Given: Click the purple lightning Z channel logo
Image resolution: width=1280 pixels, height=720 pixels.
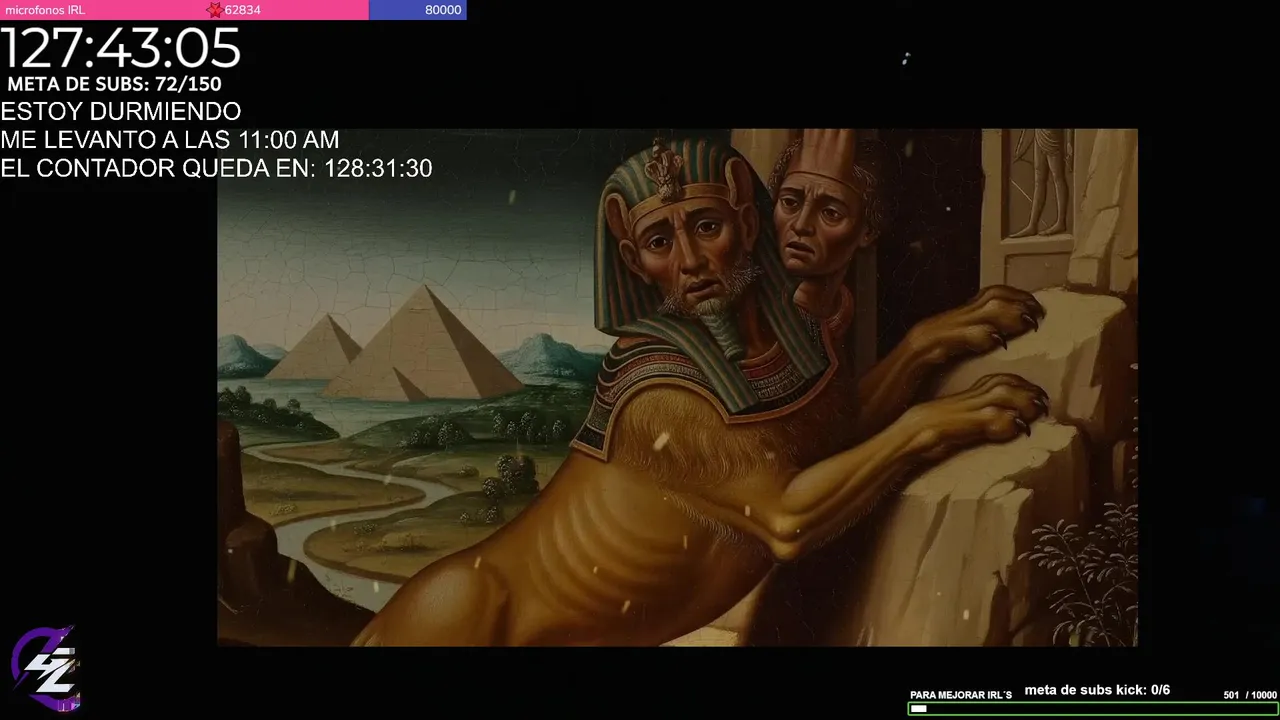Looking at the screenshot, I should [x=46, y=668].
